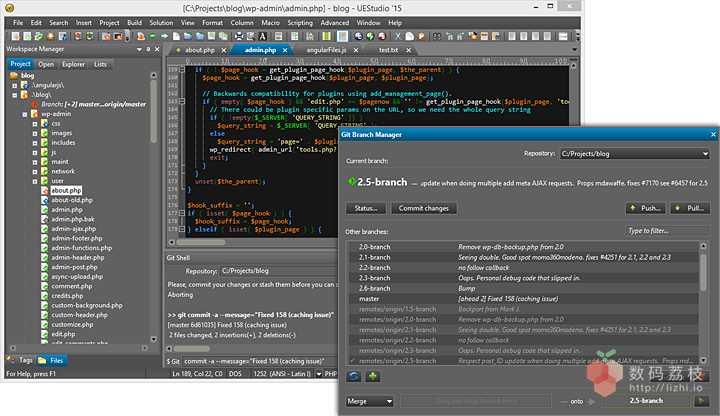Toggle code fold marker at line 163
The width and height of the screenshot is (720, 416).
pyautogui.click(x=182, y=101)
